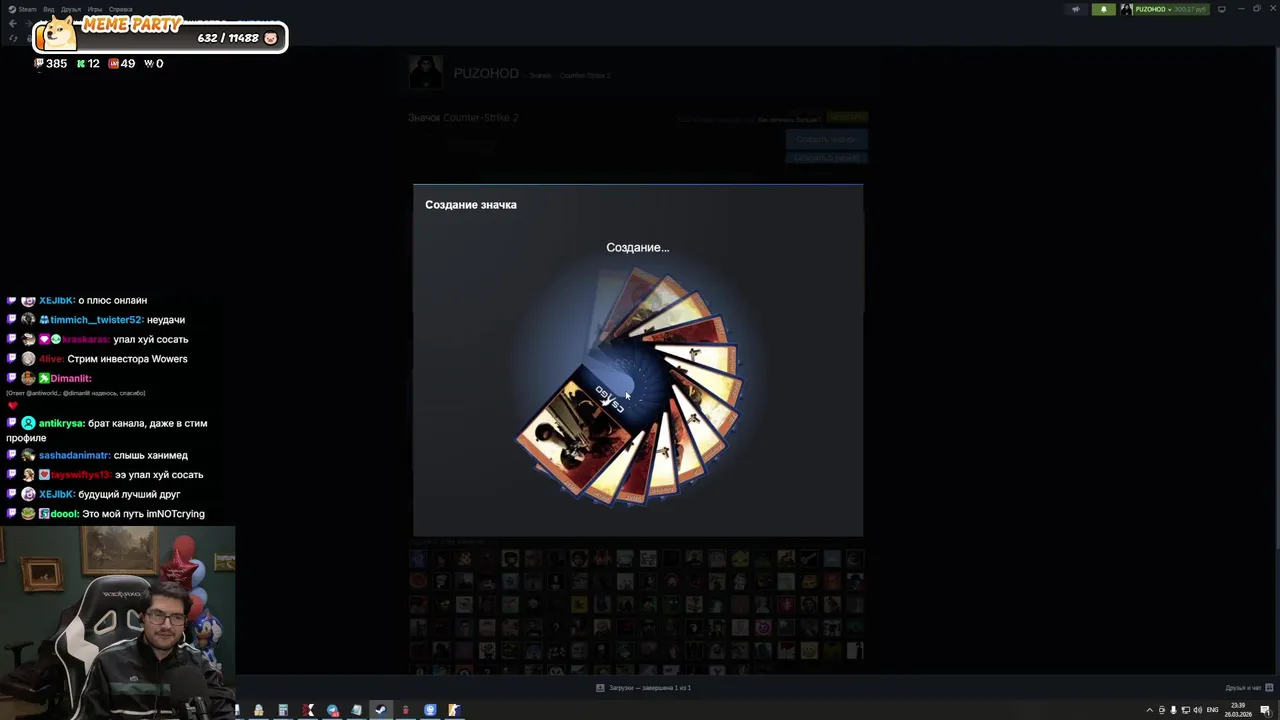Open the Steam menu in the menu bar
The width and height of the screenshot is (1280, 720).
click(24, 9)
